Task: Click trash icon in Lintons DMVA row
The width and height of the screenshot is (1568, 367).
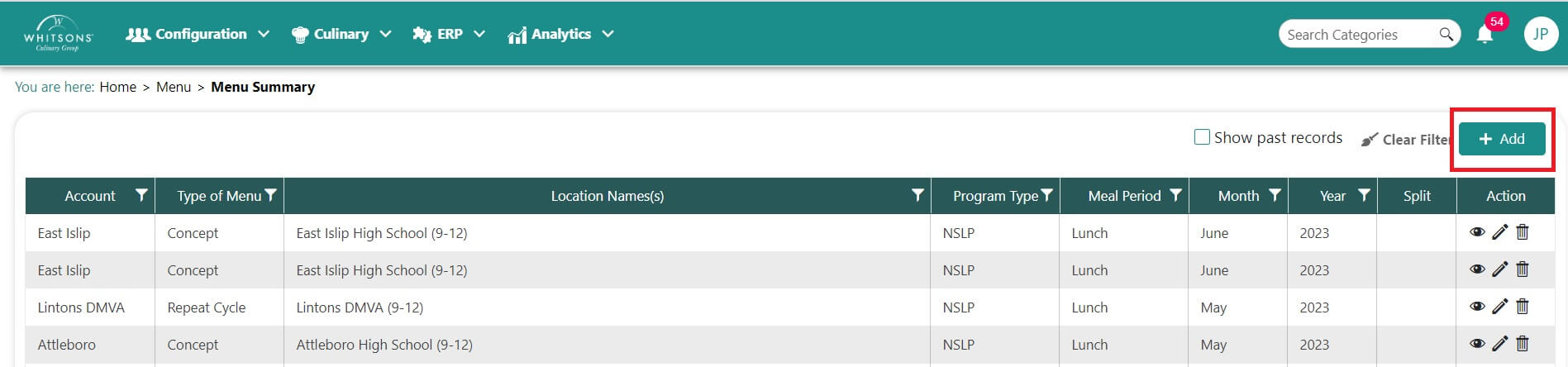Action: 1523,307
